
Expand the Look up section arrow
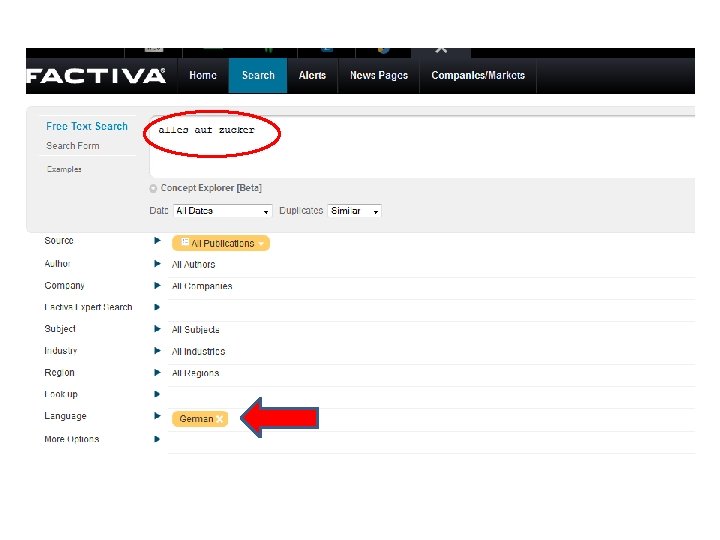pos(157,394)
